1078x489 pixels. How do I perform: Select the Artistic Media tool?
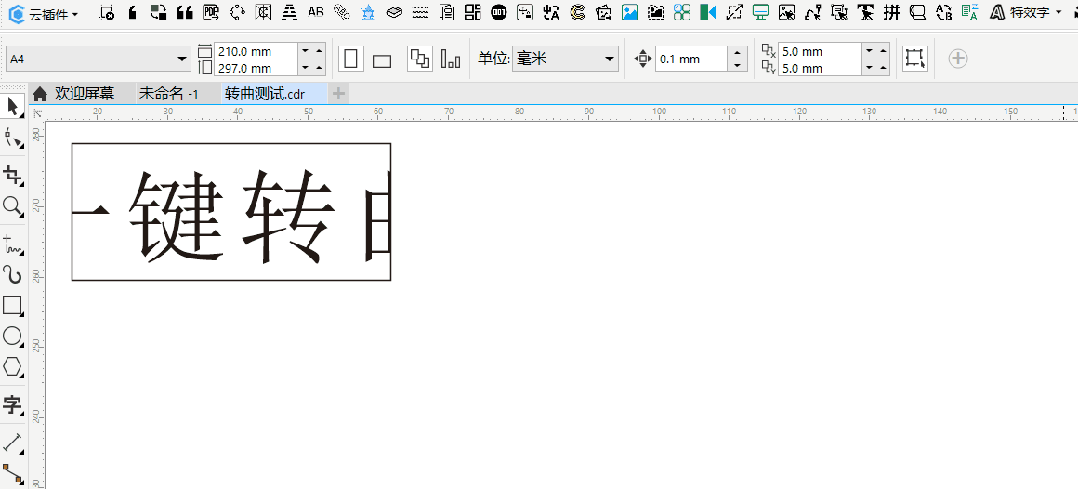click(12, 275)
